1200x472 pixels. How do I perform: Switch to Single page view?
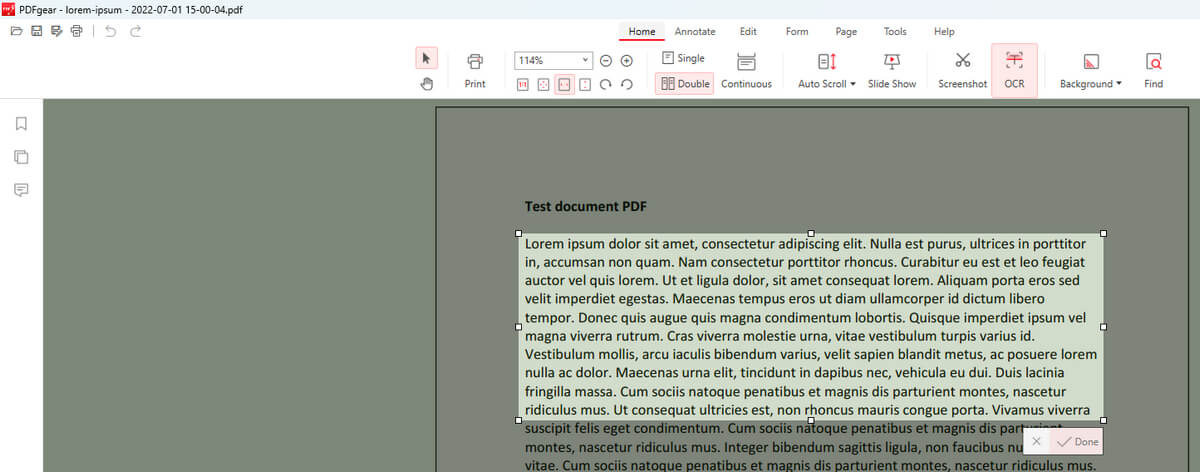(x=684, y=59)
